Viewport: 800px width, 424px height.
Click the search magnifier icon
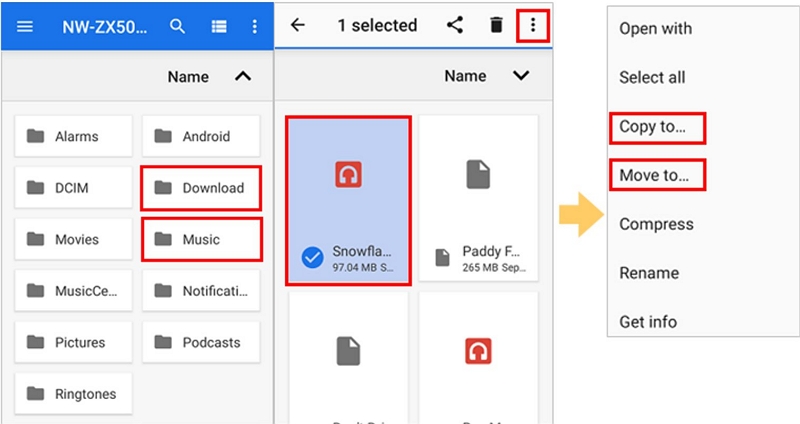point(177,27)
